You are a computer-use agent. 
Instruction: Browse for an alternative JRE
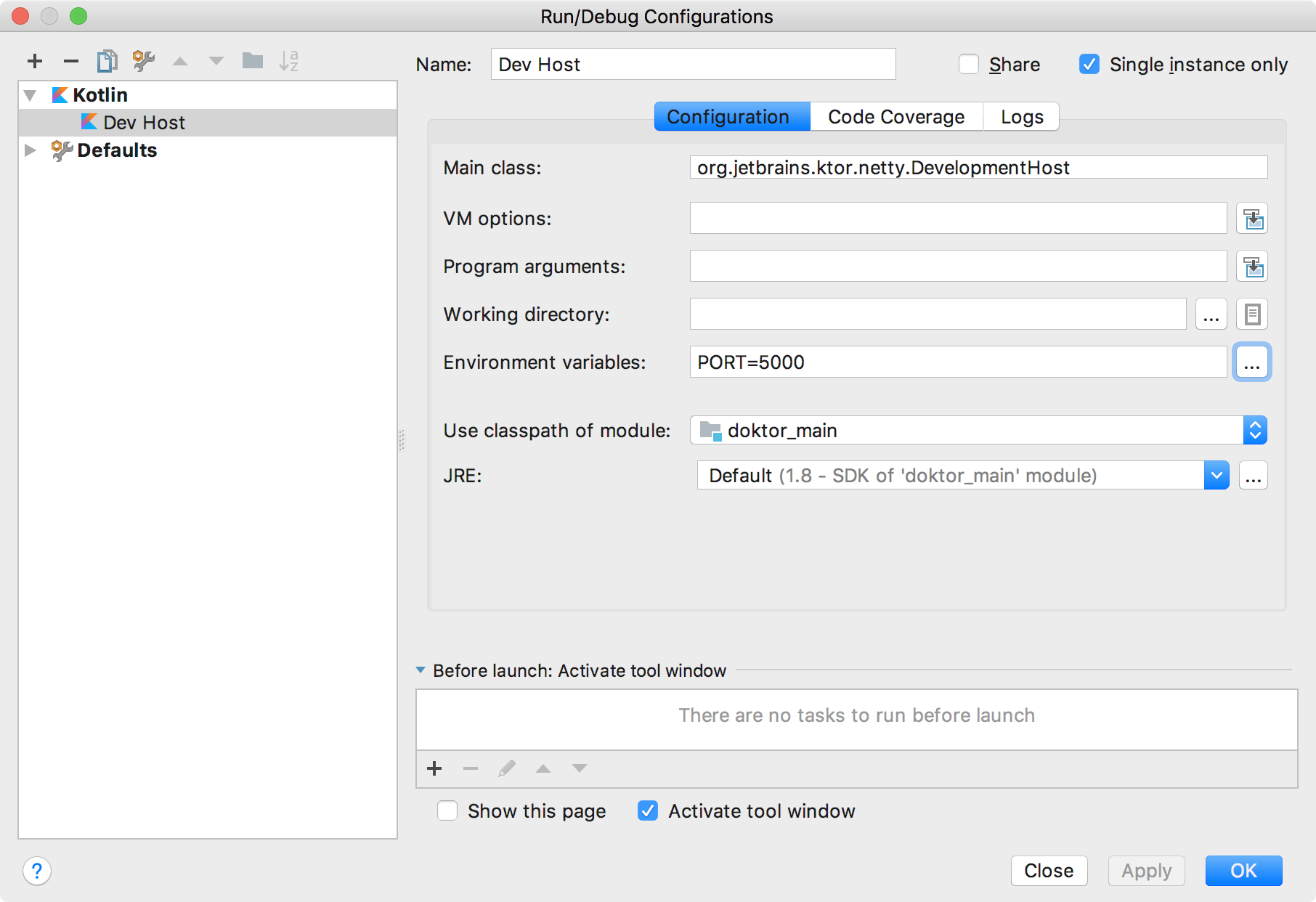coord(1254,476)
